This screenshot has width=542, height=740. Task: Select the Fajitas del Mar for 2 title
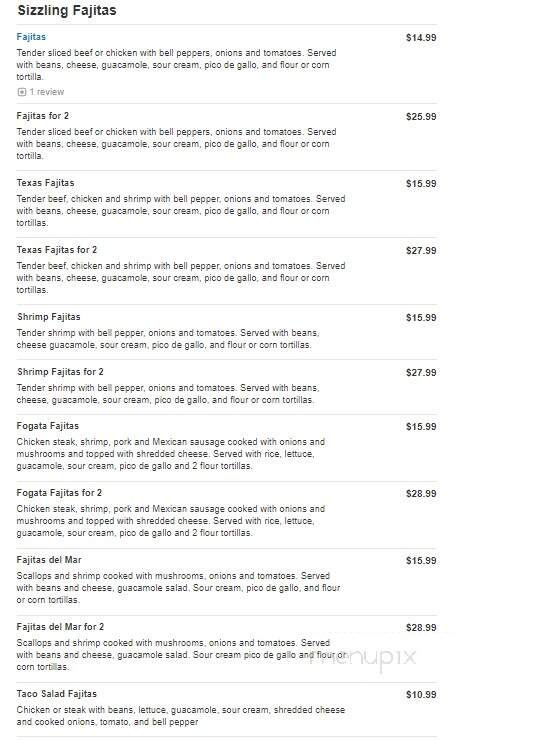coord(60,627)
